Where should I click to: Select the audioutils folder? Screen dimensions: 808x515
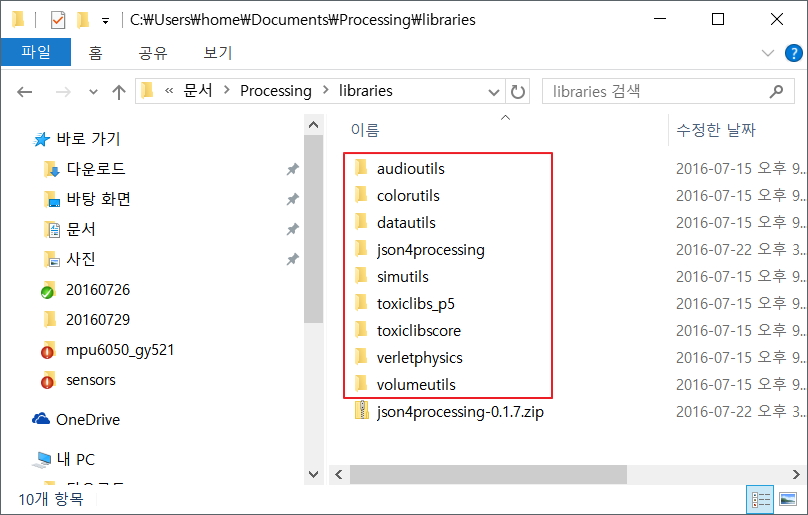(x=411, y=169)
